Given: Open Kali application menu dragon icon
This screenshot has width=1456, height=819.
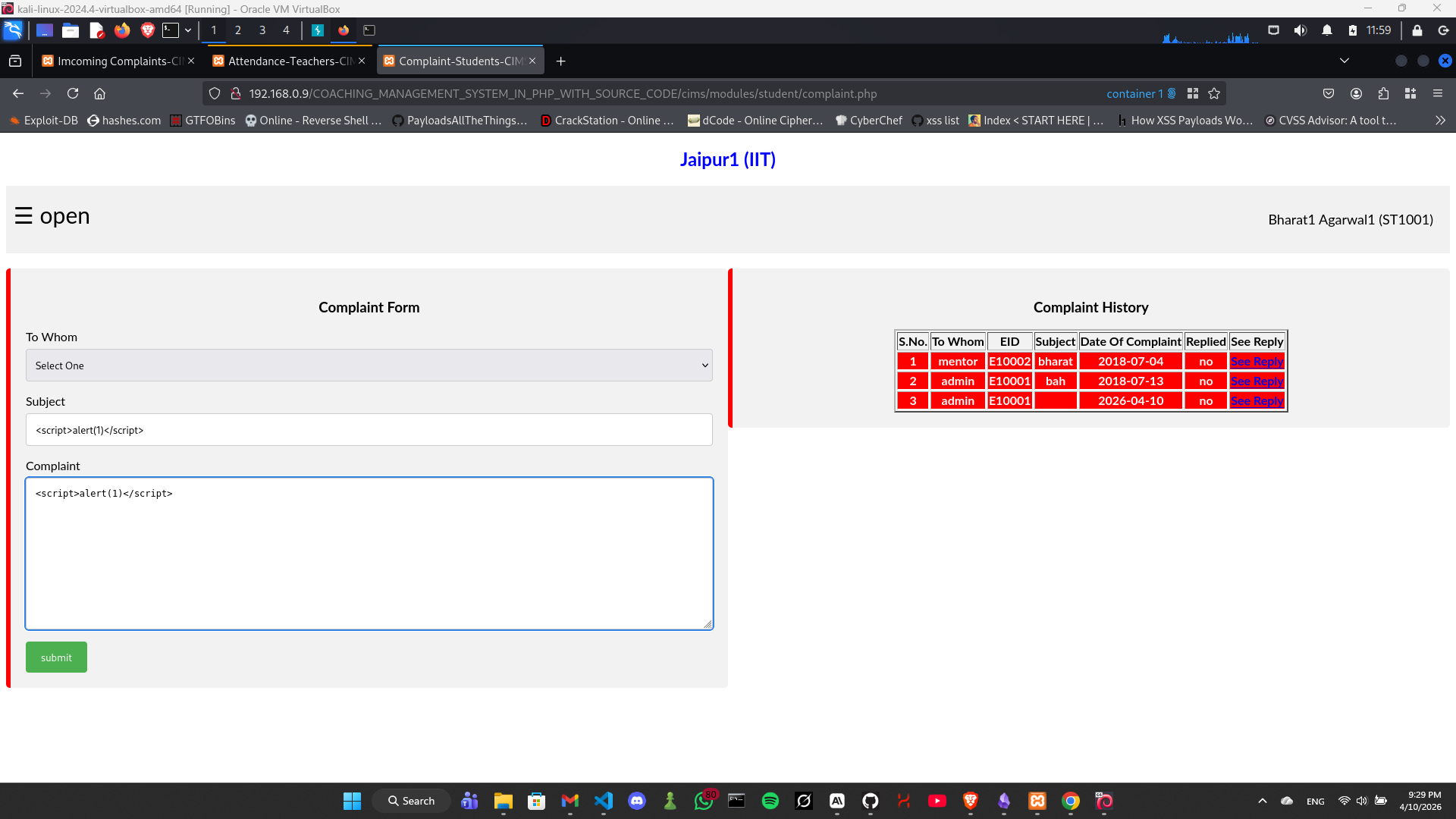Looking at the screenshot, I should 13,30.
